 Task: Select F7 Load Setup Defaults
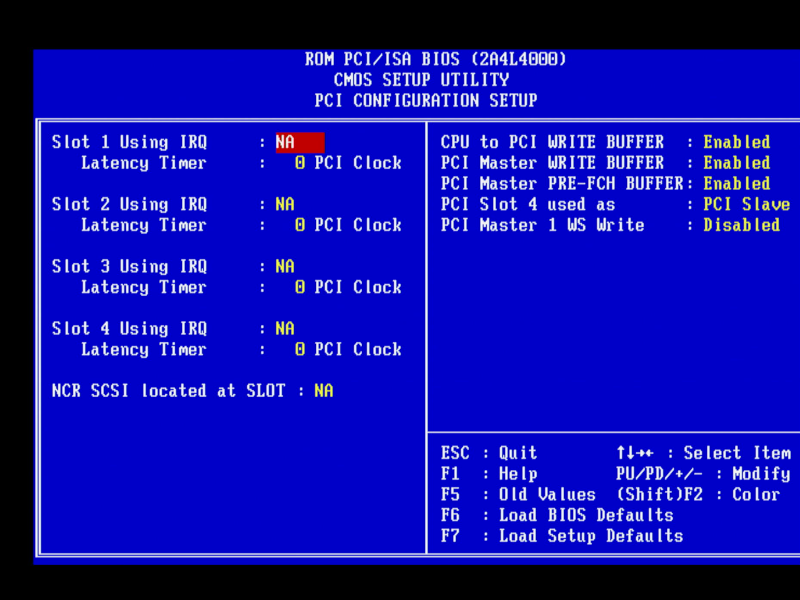(x=562, y=536)
